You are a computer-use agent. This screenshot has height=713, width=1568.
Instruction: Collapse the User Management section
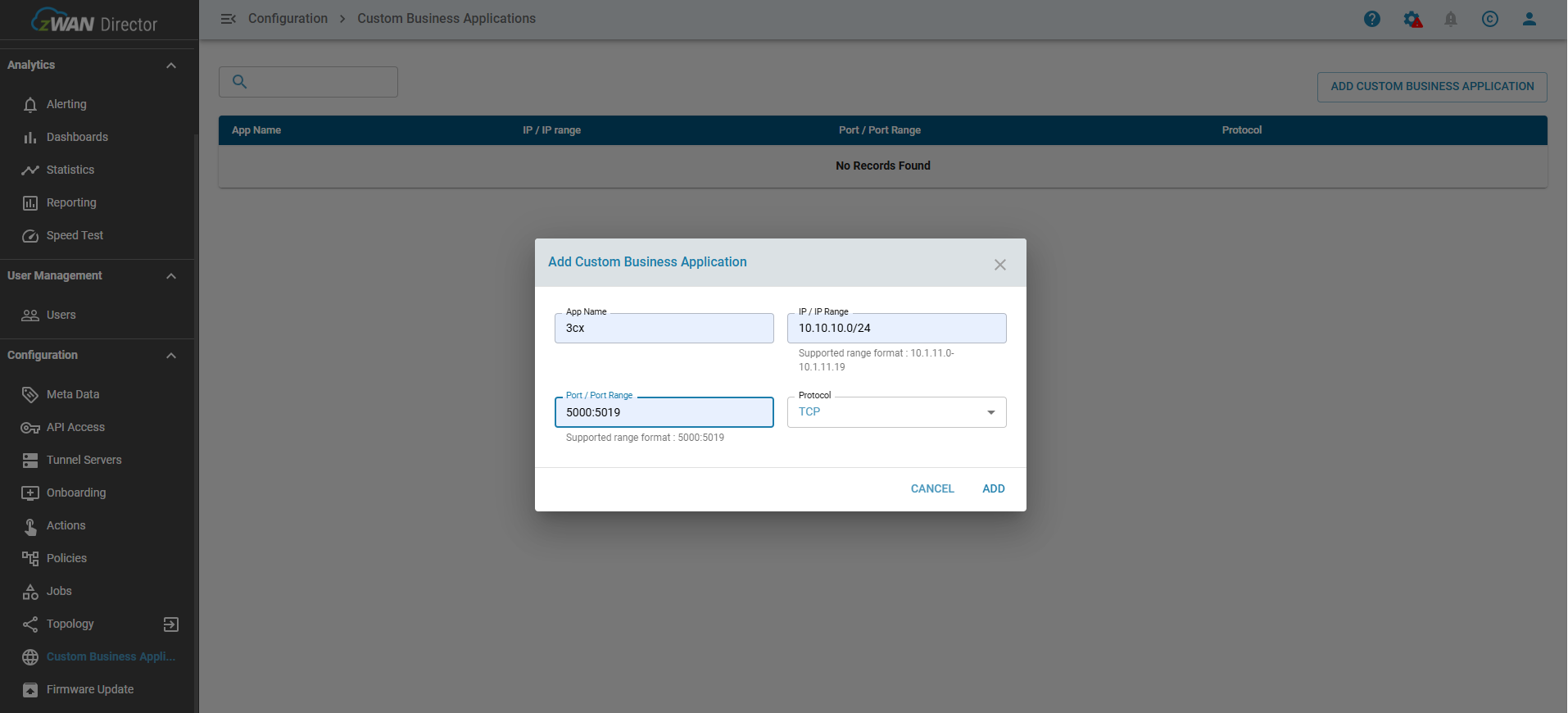pos(171,276)
